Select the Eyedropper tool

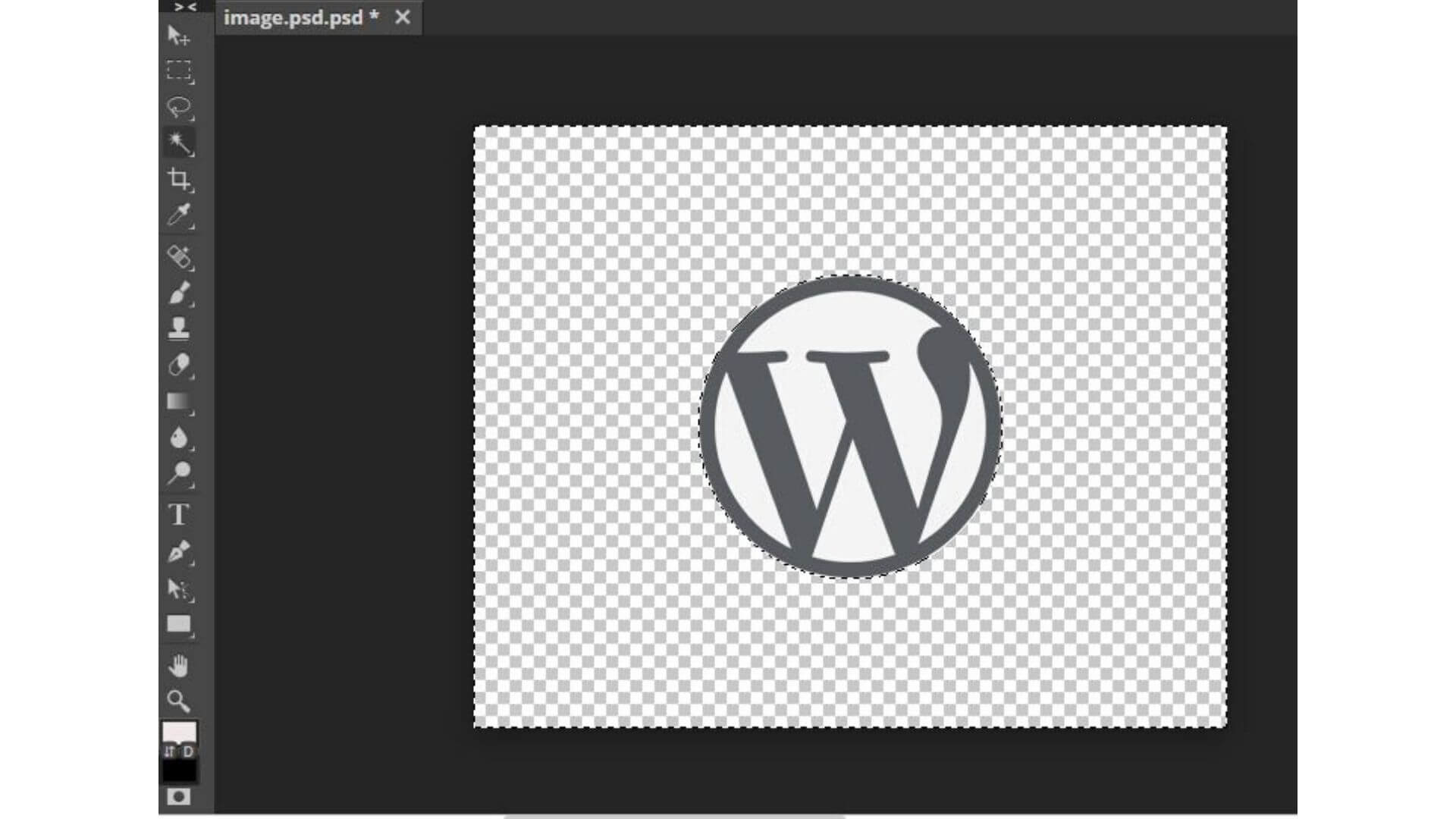179,215
